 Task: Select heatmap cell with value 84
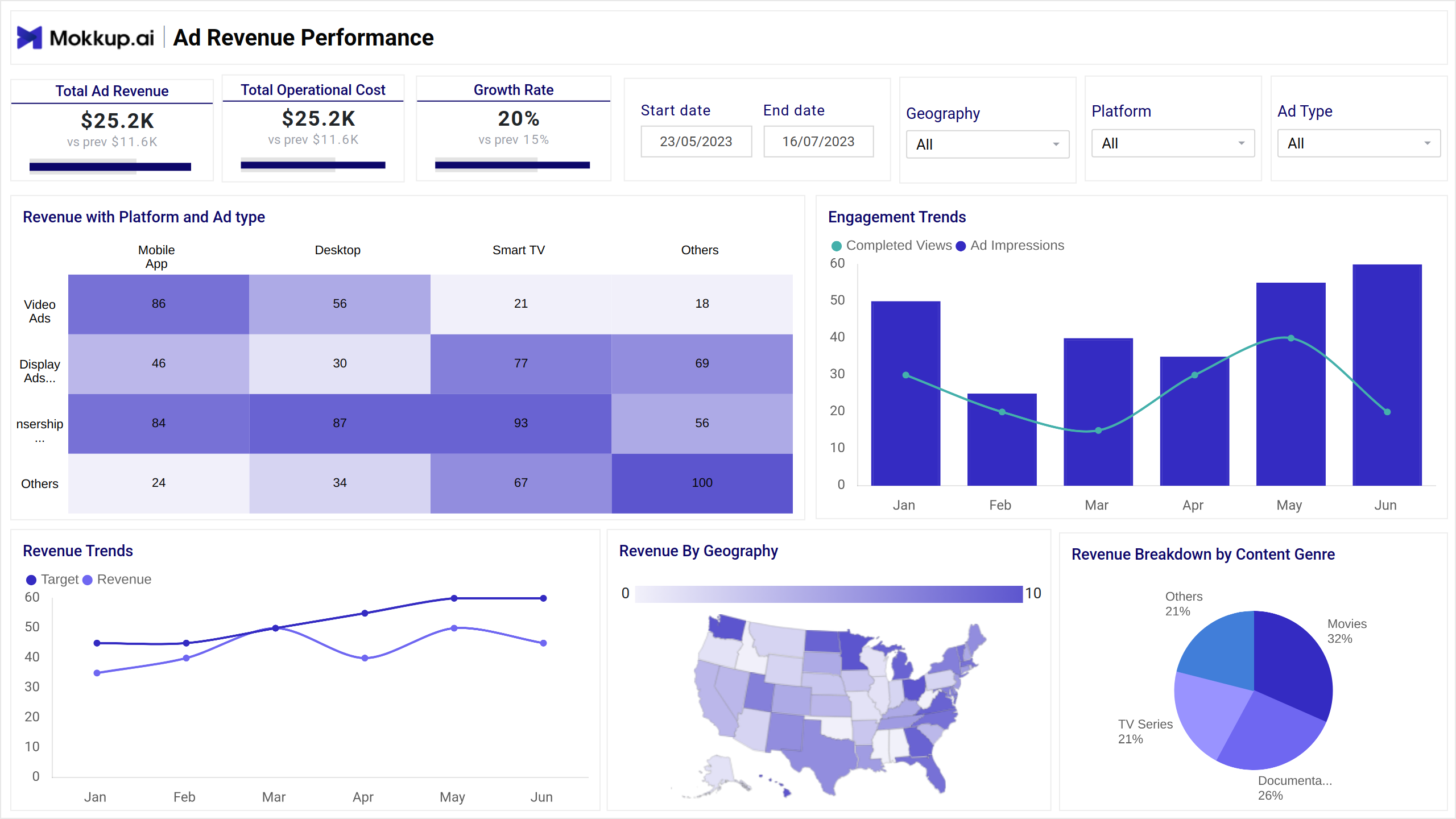pyautogui.click(x=159, y=424)
